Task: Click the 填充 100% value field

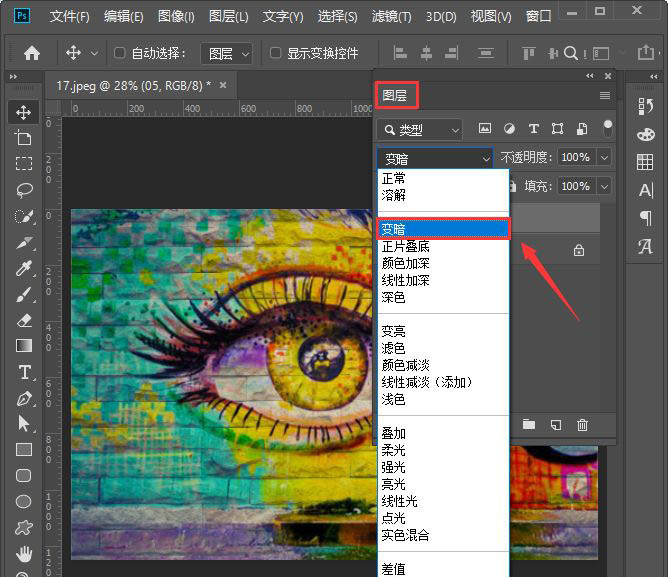Action: click(x=577, y=186)
